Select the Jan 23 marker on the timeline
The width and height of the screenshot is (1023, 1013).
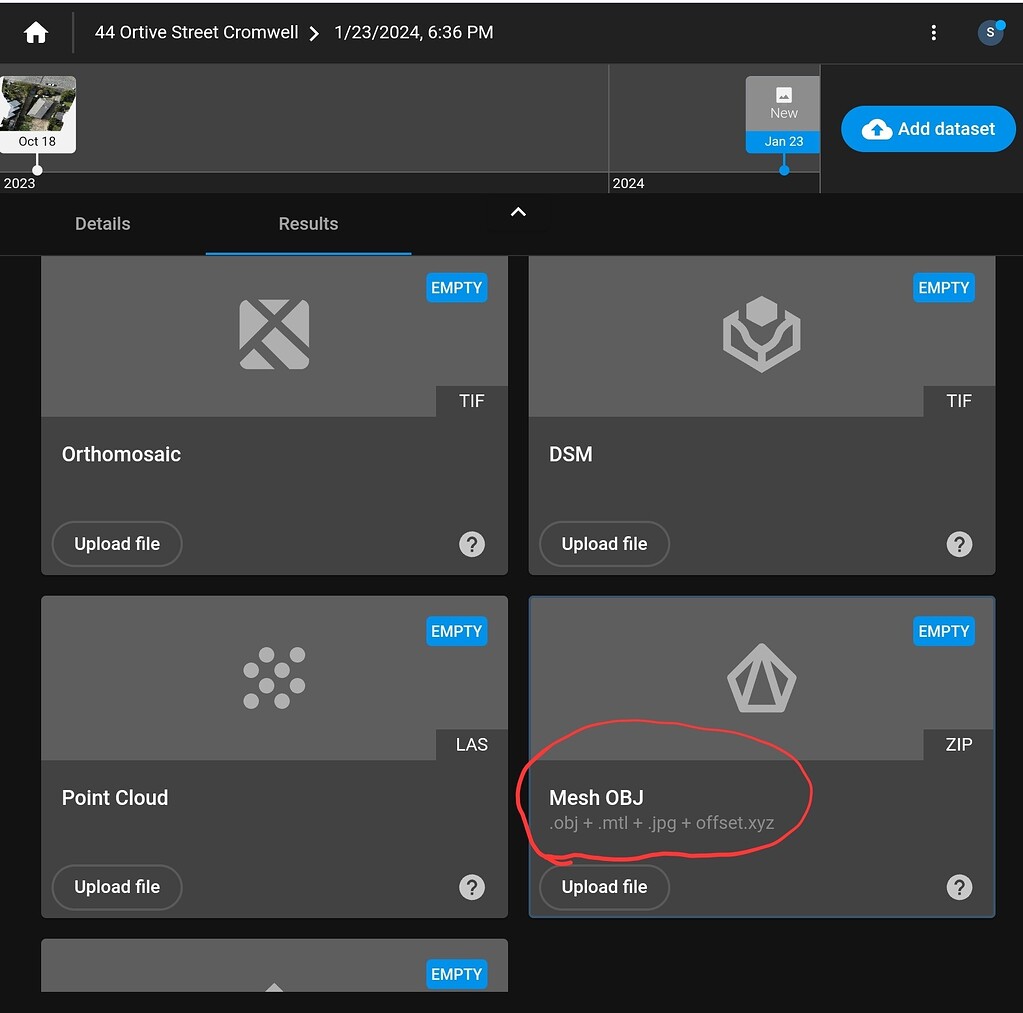tap(781, 141)
